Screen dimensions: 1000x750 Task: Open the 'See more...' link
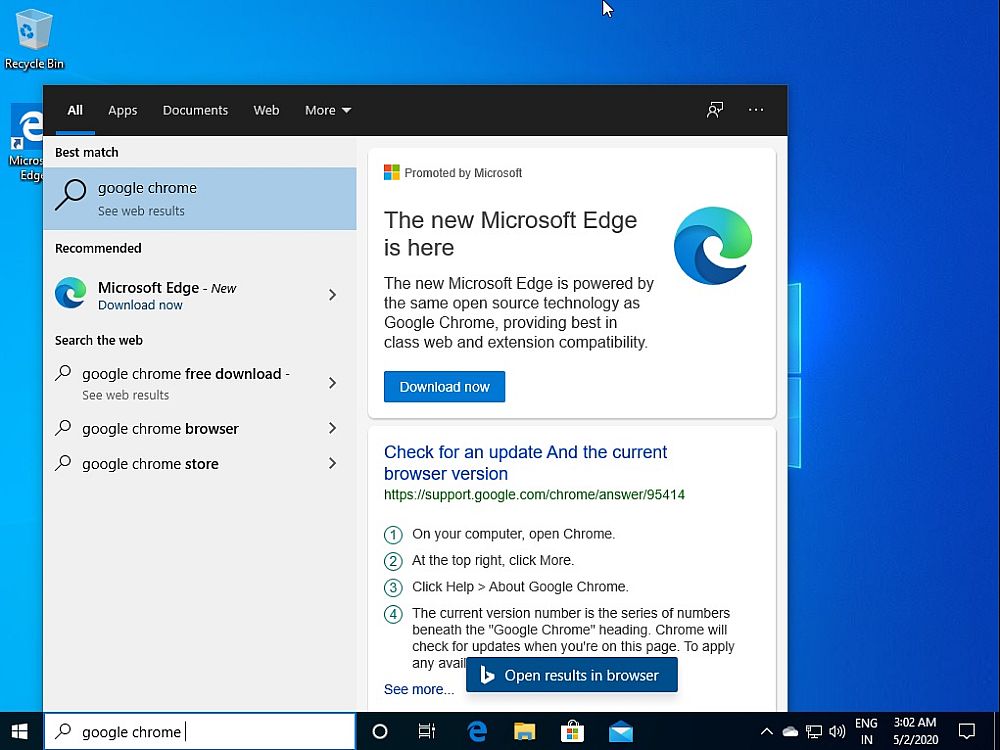click(x=419, y=689)
